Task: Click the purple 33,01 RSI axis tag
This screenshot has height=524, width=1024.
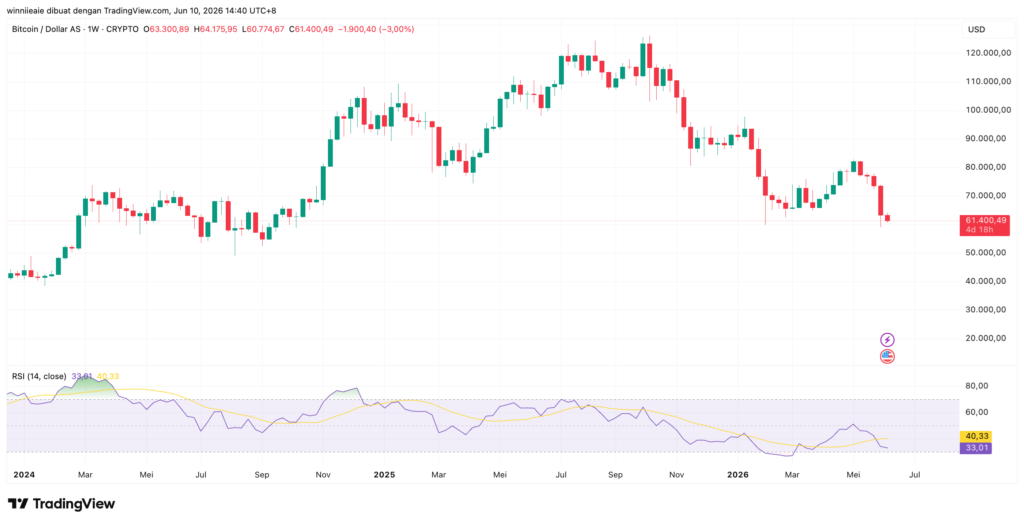Action: (x=976, y=448)
